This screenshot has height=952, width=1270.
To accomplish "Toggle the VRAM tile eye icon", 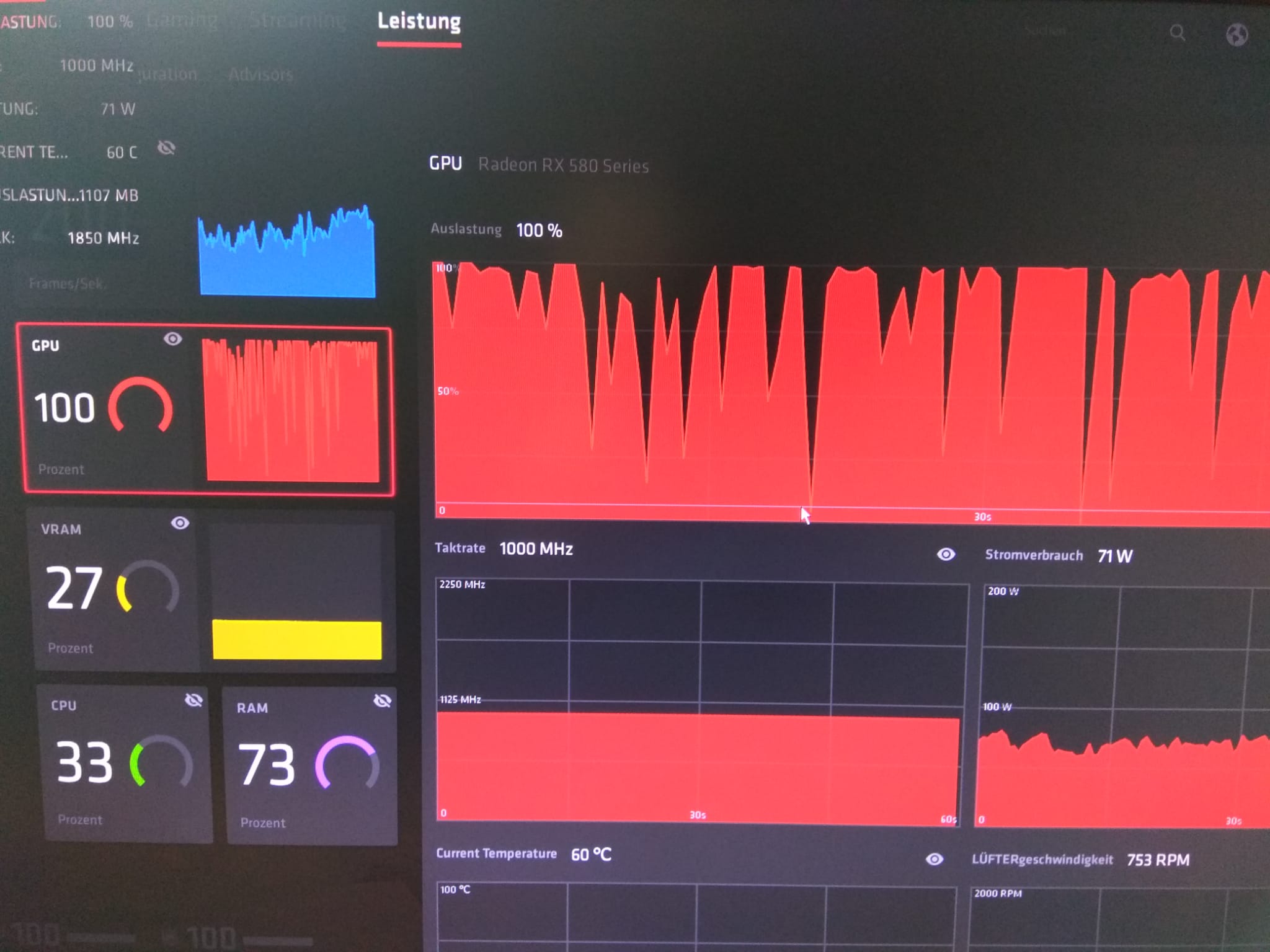I will coord(180,523).
